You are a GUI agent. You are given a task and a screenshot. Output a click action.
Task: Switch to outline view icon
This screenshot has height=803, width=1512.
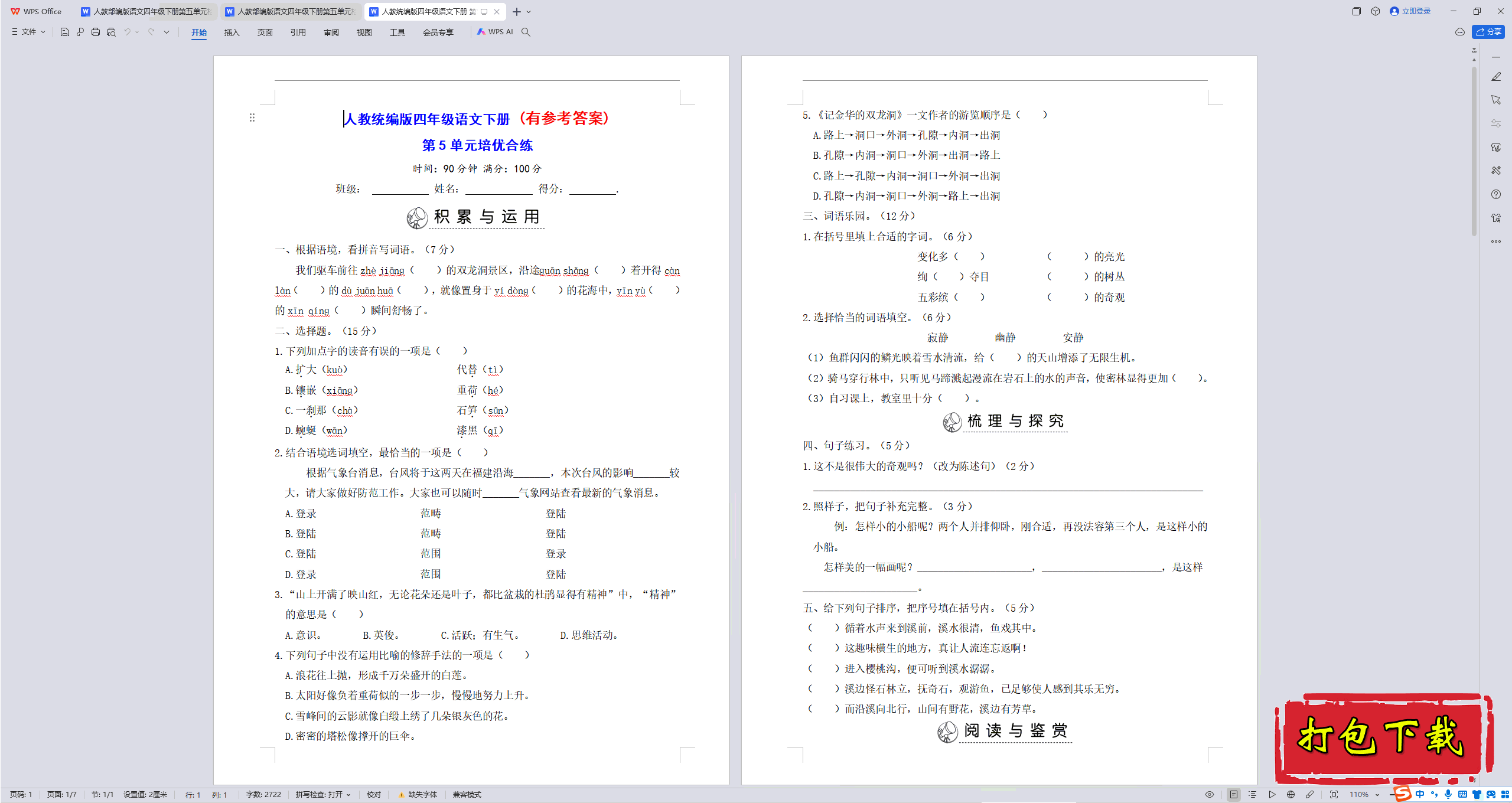(1253, 795)
